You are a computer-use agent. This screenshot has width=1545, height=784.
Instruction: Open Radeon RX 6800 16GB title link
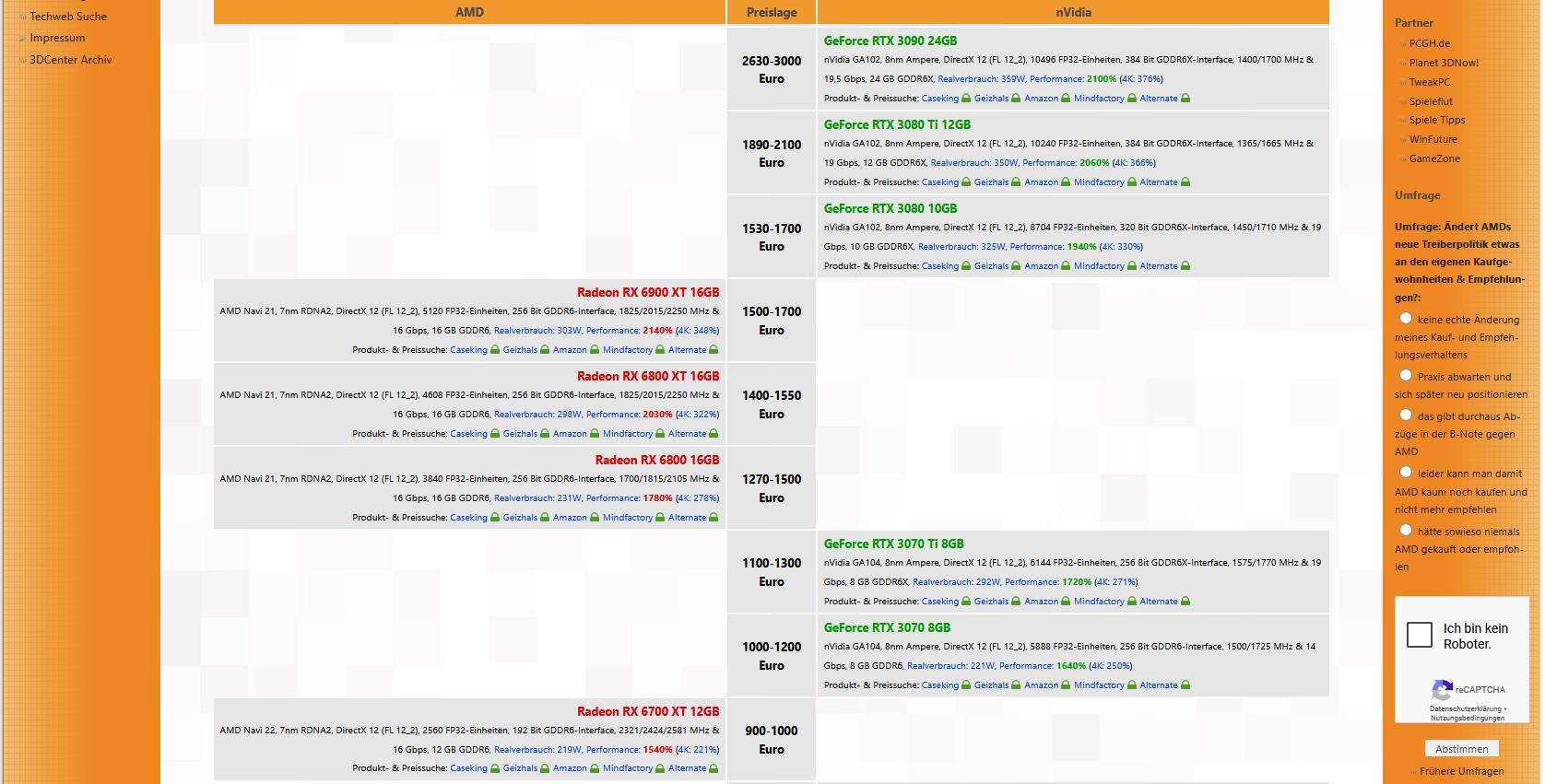(657, 460)
